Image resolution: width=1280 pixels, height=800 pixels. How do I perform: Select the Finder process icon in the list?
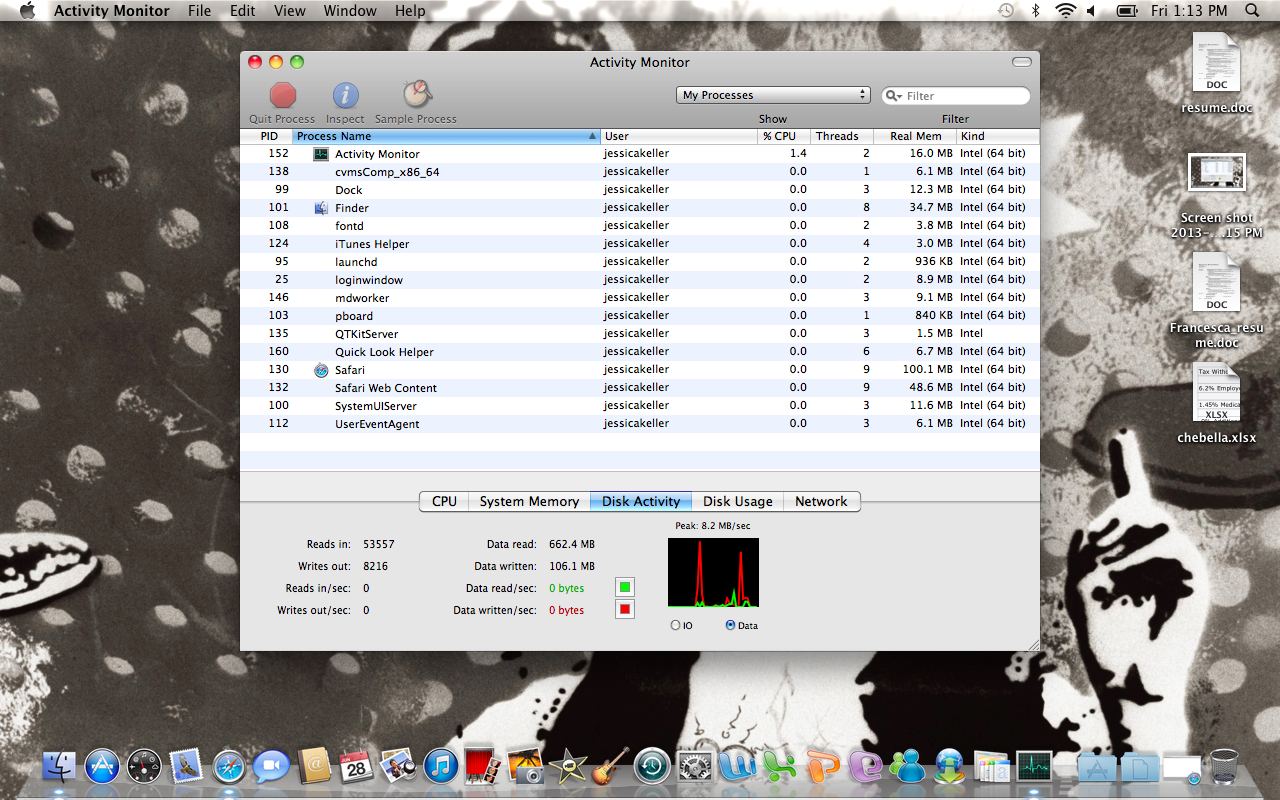coord(321,208)
